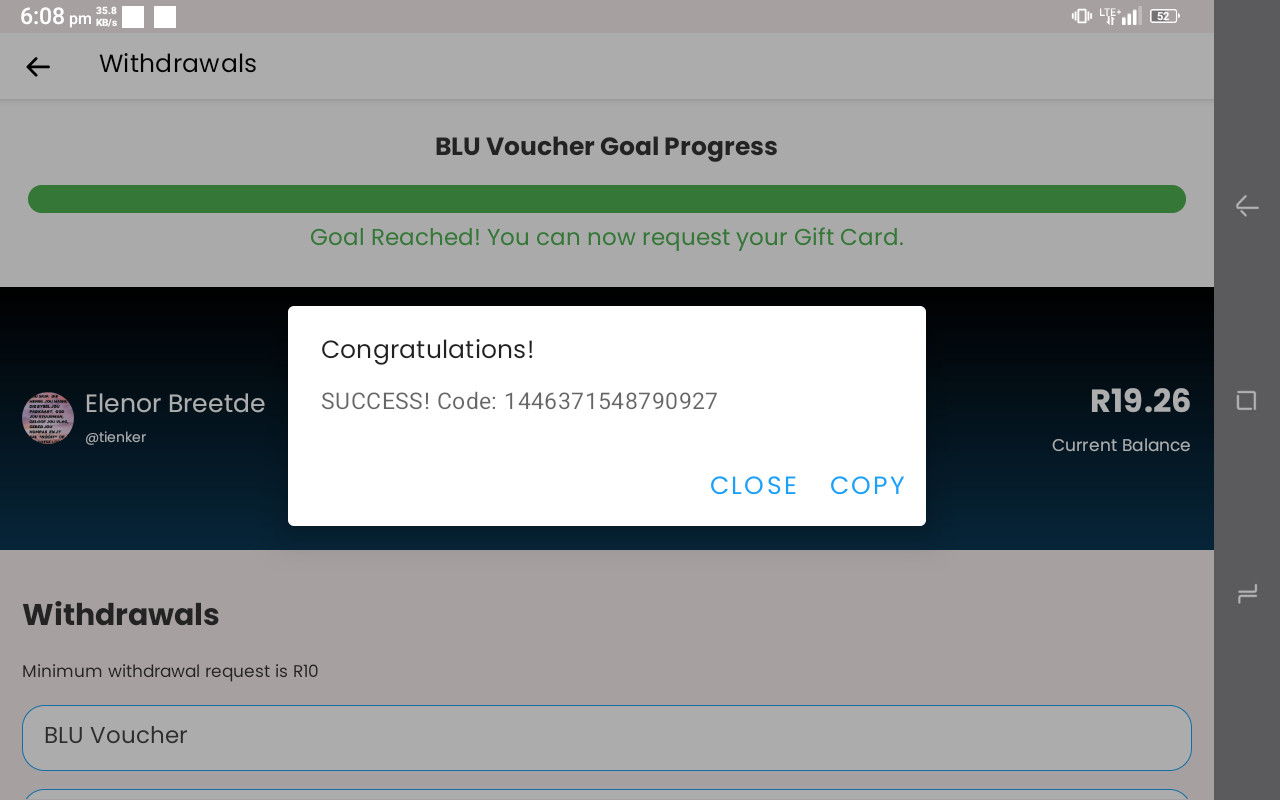Tap the back arrow beside Withdrawals
The height and width of the screenshot is (800, 1280).
pyautogui.click(x=38, y=66)
